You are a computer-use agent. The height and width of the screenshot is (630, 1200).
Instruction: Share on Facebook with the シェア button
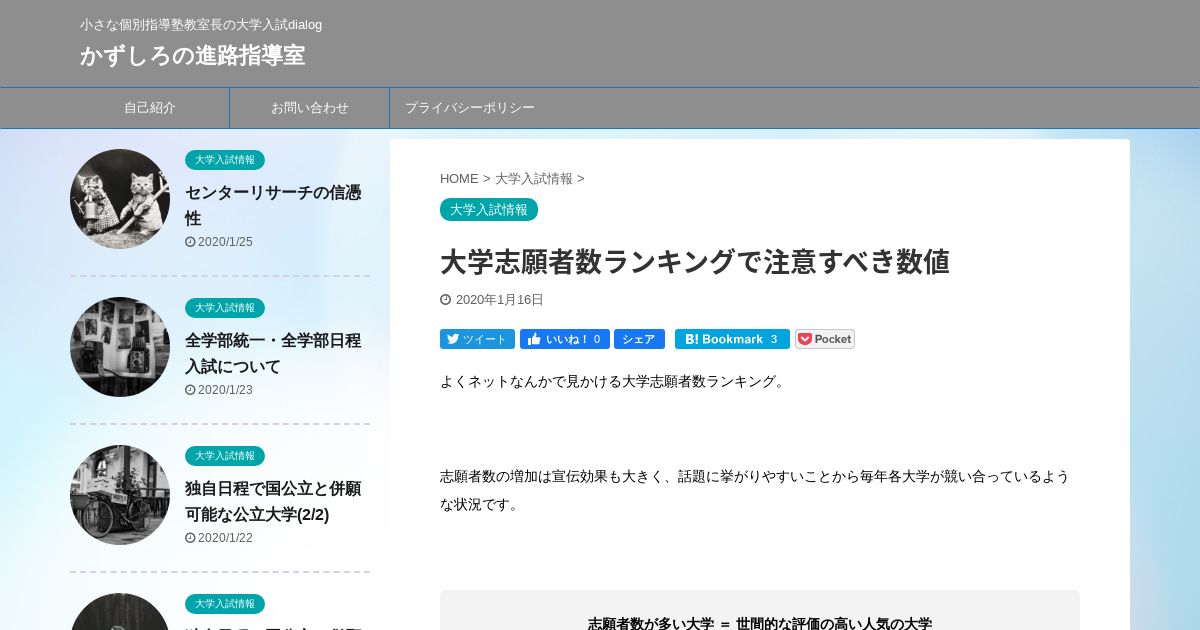click(639, 339)
